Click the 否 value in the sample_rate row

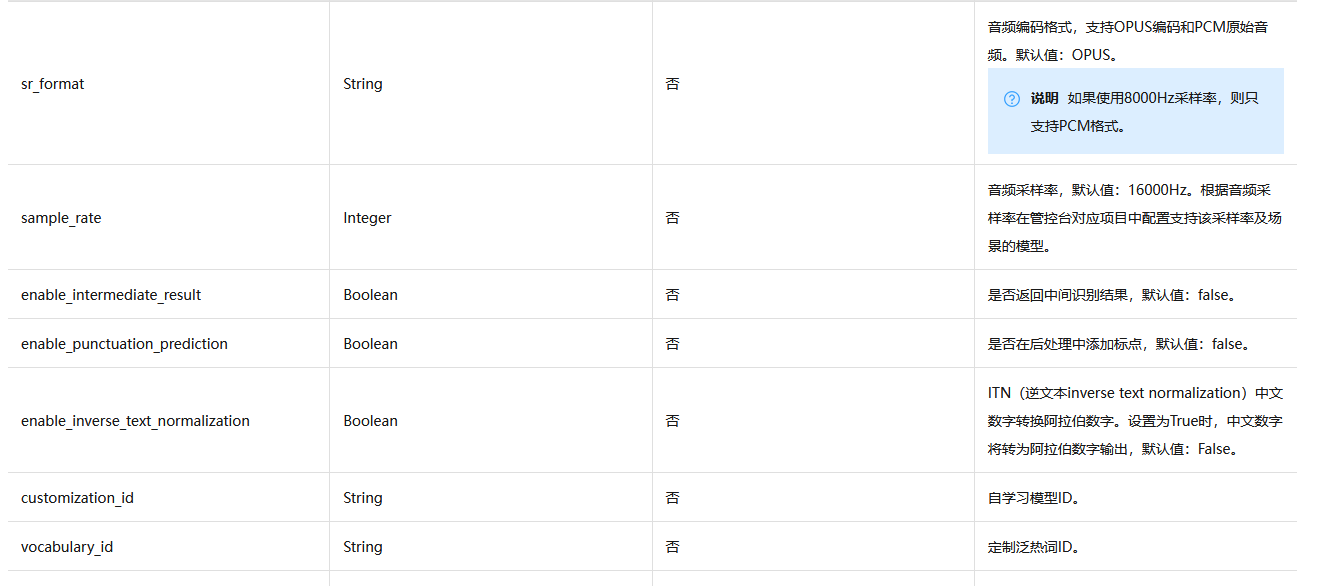(x=672, y=218)
